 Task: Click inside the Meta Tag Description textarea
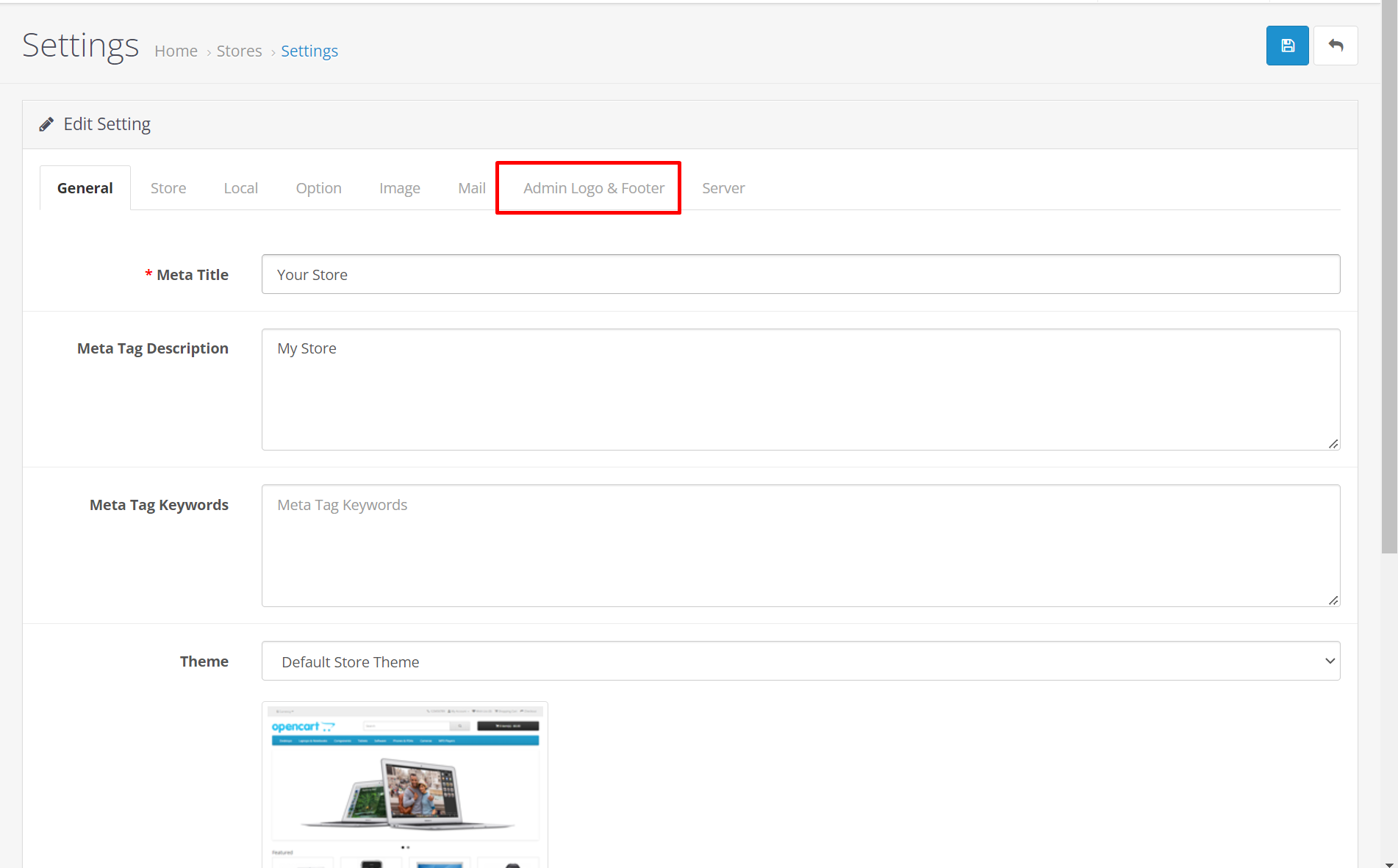pos(800,390)
